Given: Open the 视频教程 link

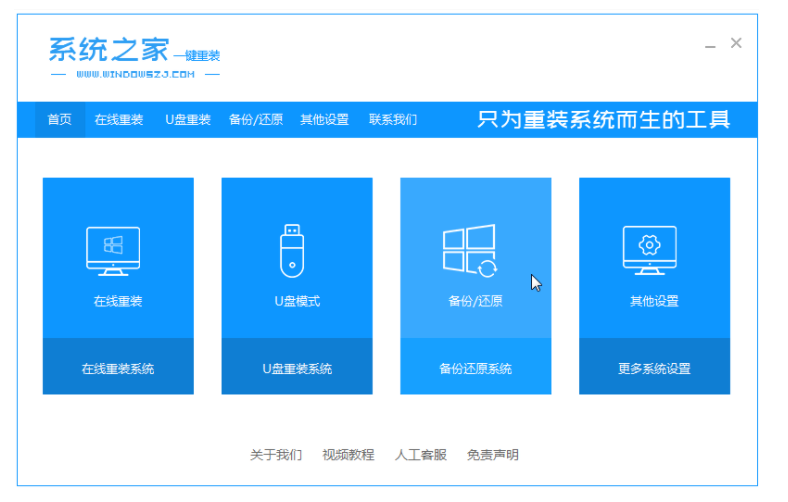Looking at the screenshot, I should pyautogui.click(x=348, y=454).
